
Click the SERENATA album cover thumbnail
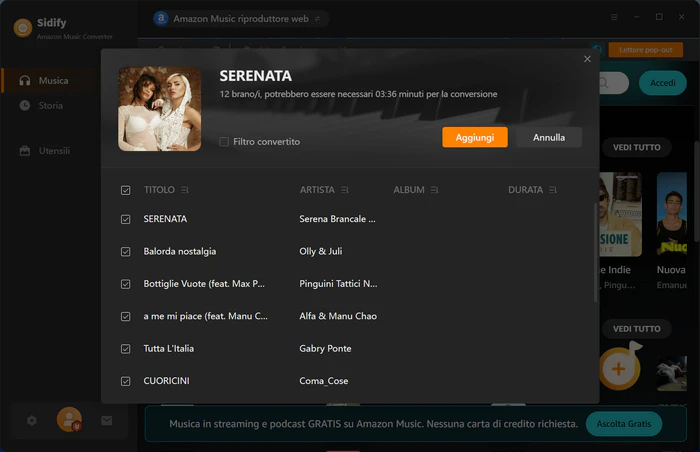pyautogui.click(x=159, y=109)
